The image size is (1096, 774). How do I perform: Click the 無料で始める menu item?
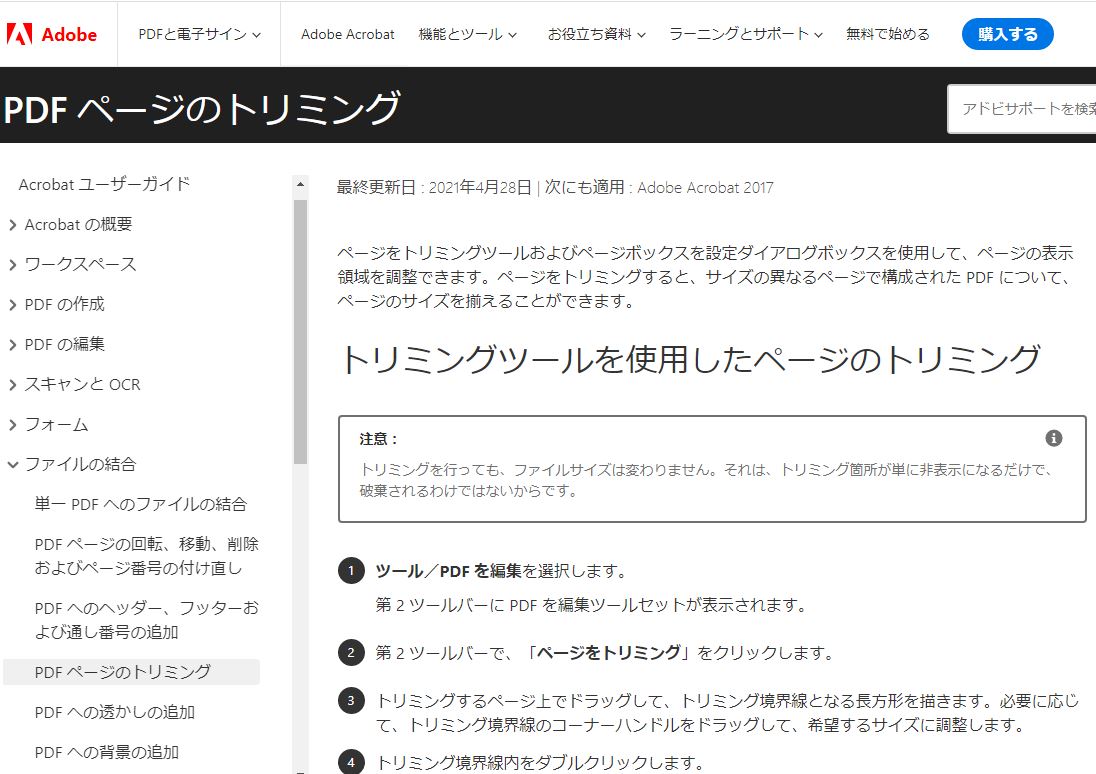coord(886,34)
